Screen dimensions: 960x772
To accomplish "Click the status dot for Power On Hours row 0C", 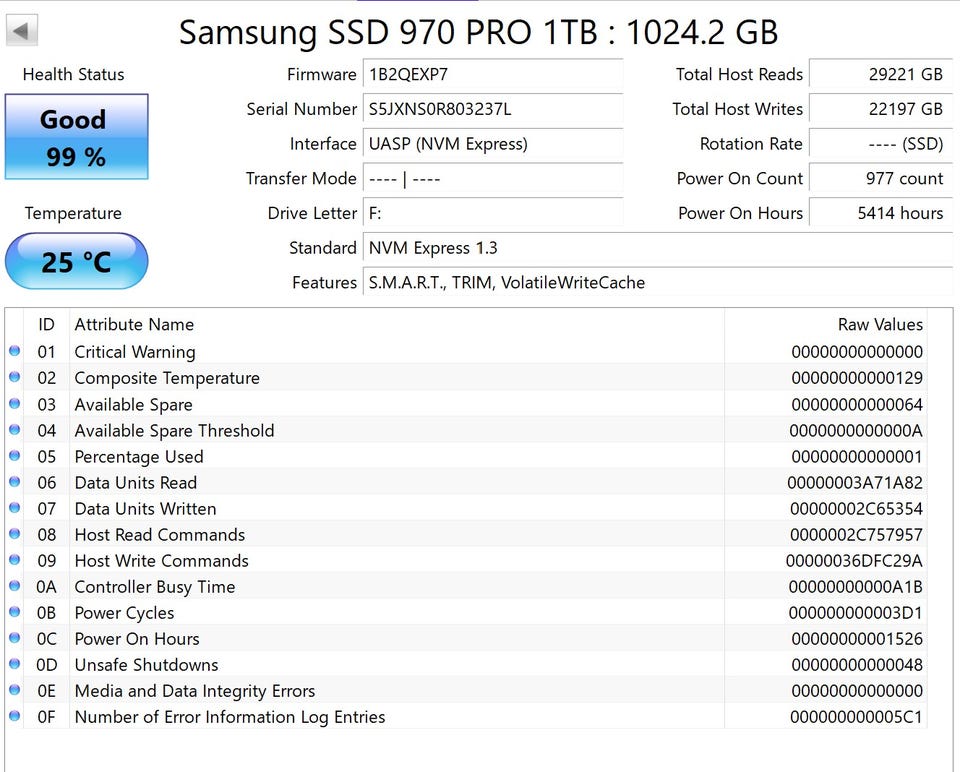I will pyautogui.click(x=15, y=638).
